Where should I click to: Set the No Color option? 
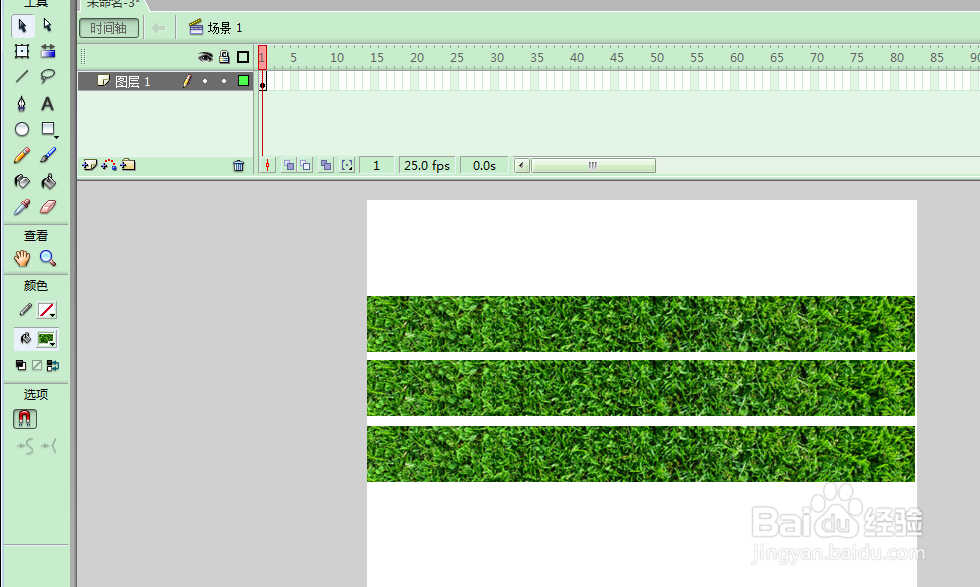[37, 366]
